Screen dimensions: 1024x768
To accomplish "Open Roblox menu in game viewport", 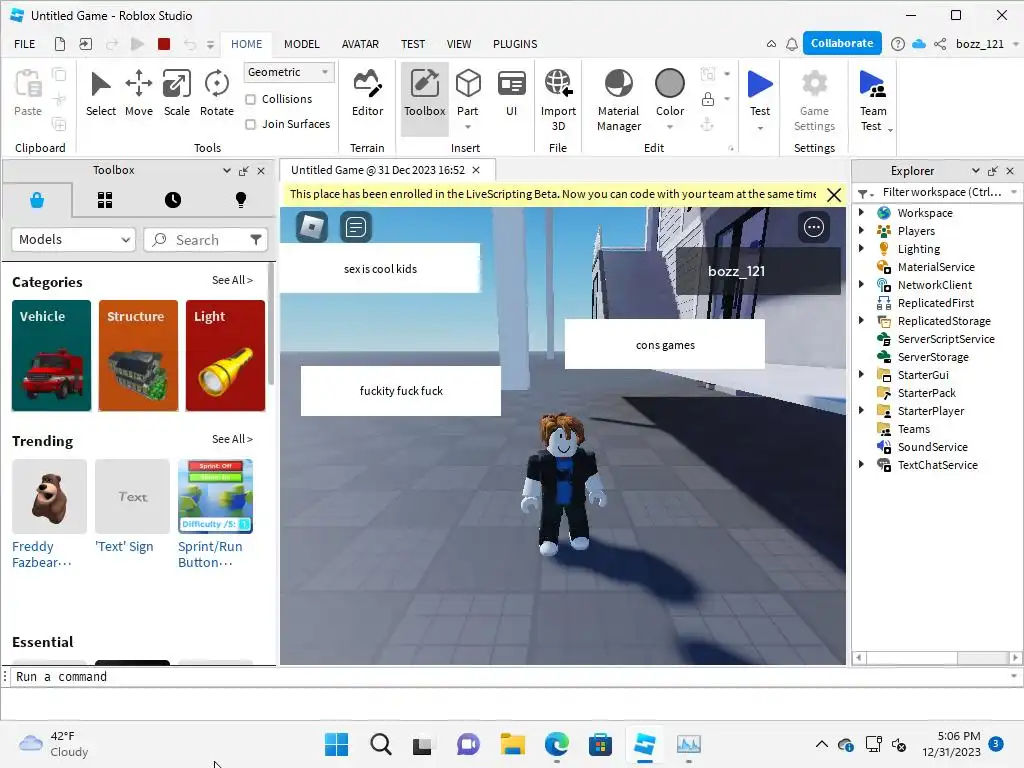I will point(312,227).
